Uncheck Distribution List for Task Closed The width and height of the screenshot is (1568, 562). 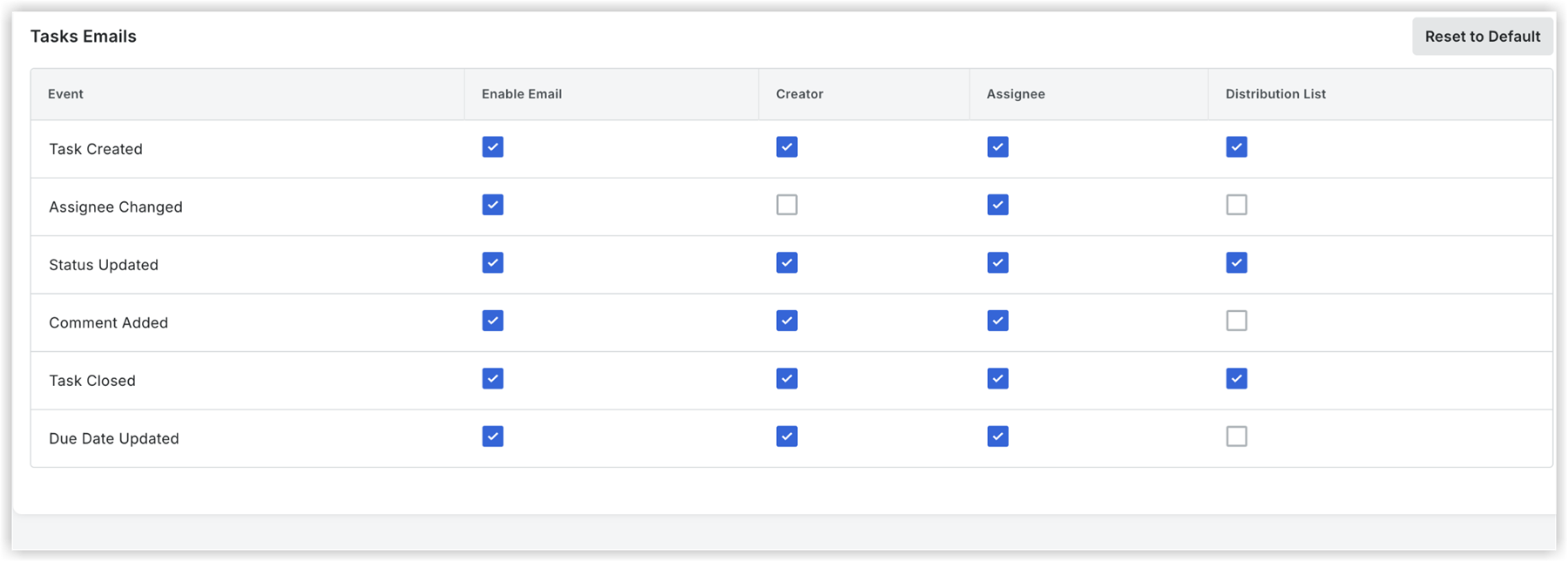click(x=1236, y=379)
